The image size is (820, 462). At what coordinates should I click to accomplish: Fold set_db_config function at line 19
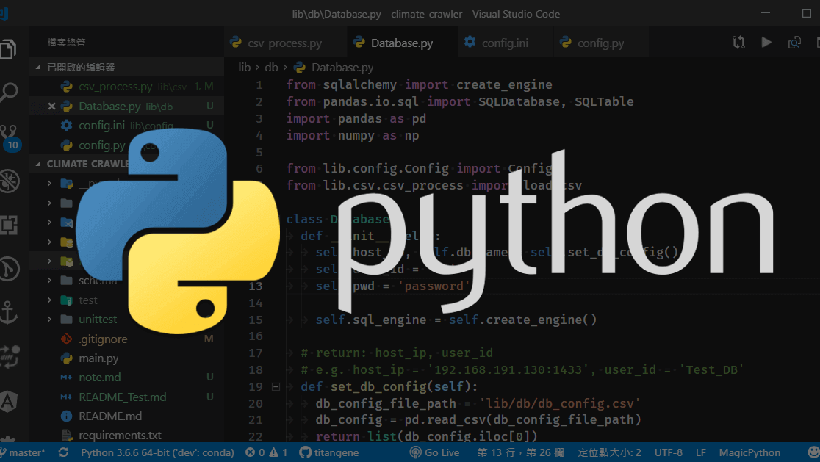tap(276, 387)
